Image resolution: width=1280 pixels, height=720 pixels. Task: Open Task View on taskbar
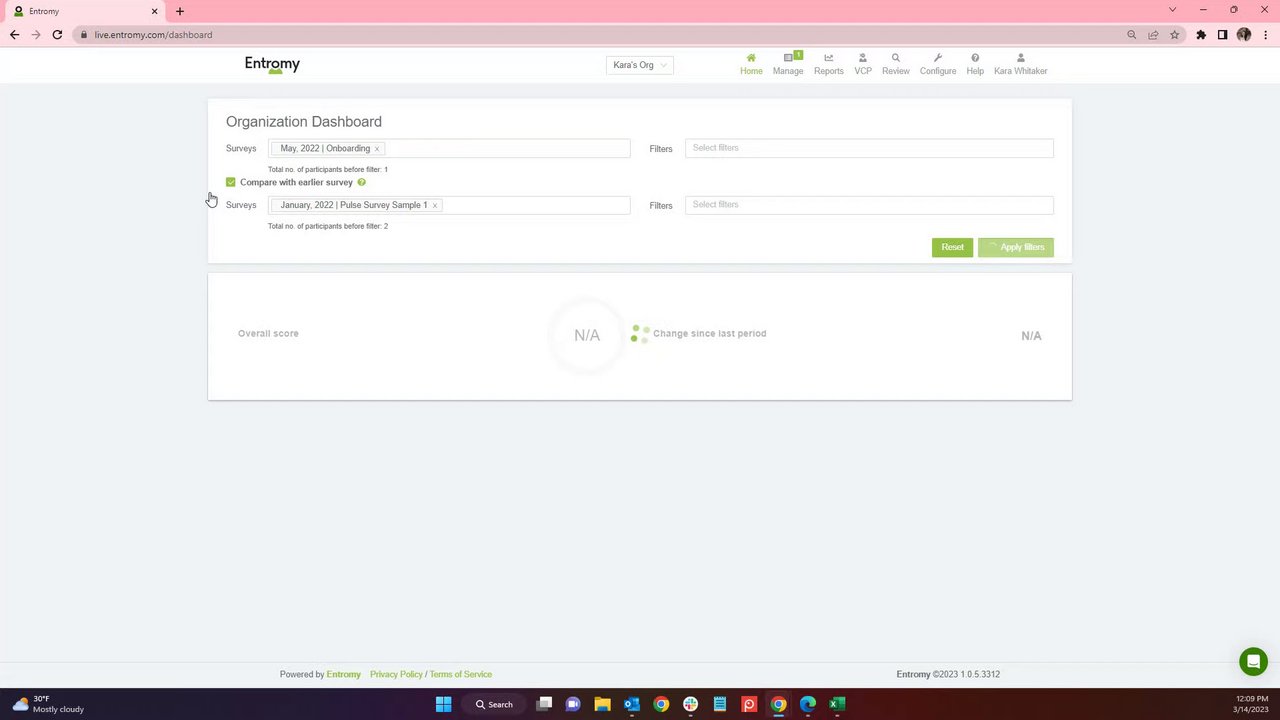click(544, 704)
